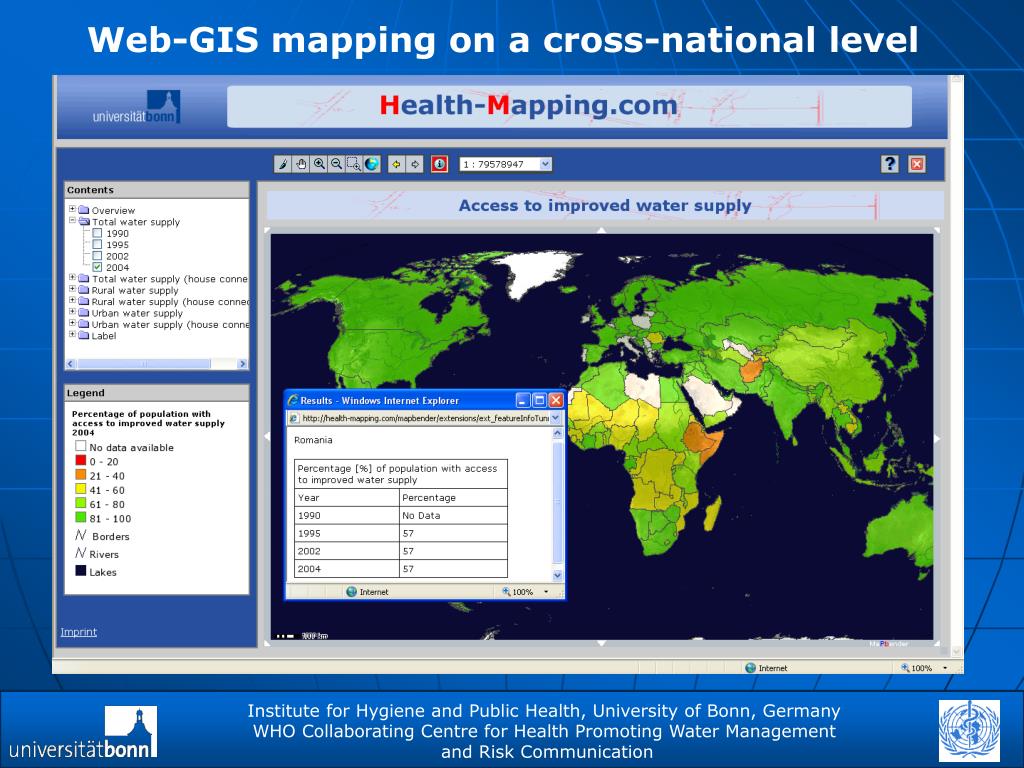Click the Overview folder icon
Viewport: 1024px width, 768px height.
click(84, 210)
